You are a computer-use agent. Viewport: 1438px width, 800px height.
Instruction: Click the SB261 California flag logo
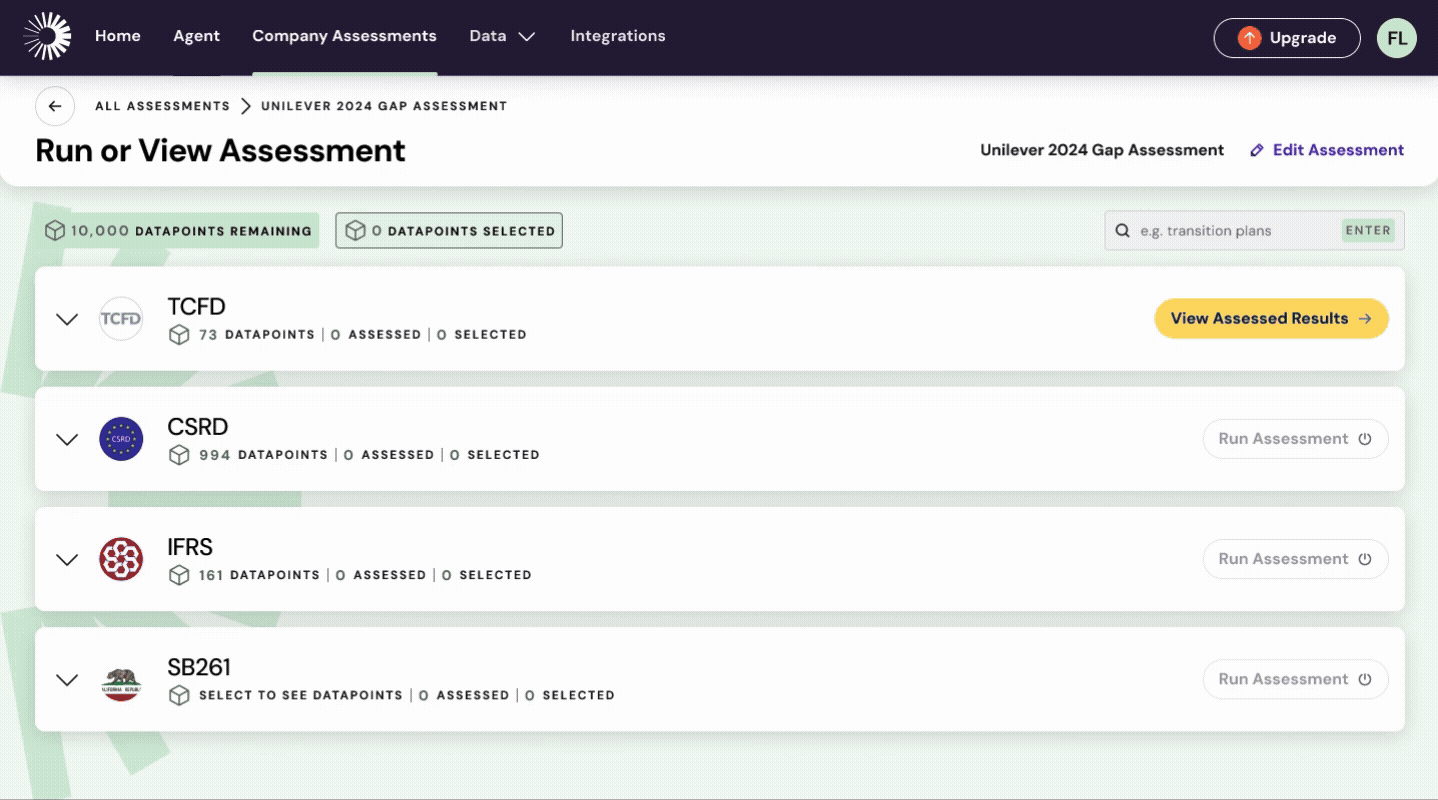[121, 680]
